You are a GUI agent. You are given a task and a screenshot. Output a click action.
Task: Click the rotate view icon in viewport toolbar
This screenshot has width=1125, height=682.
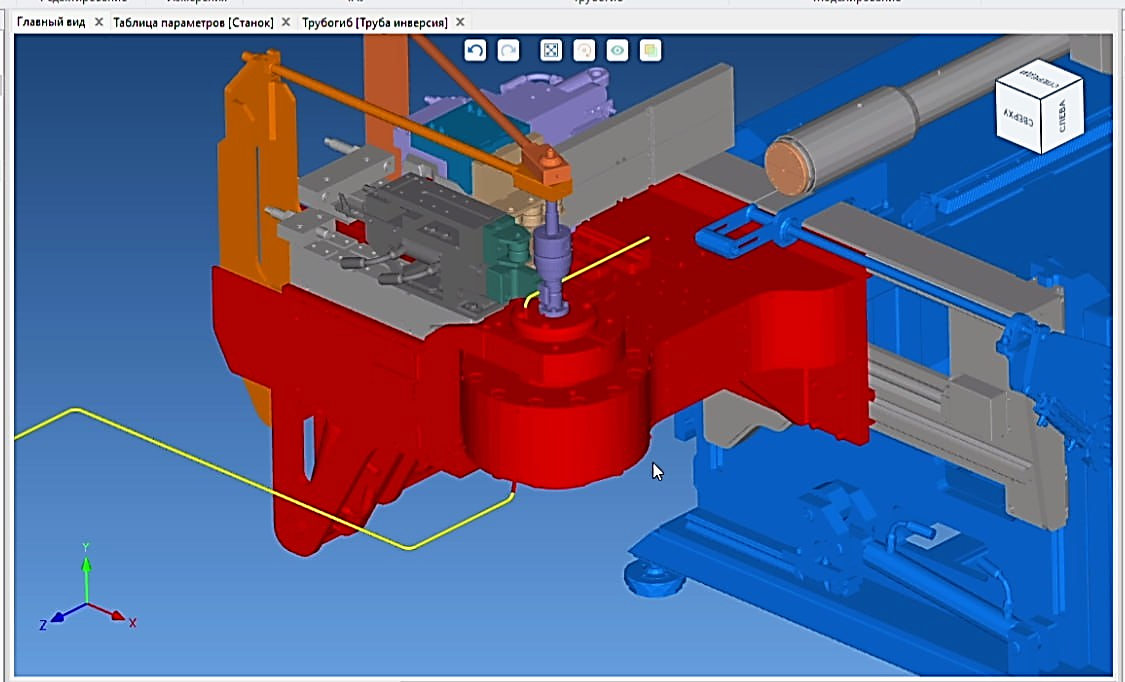(x=584, y=50)
